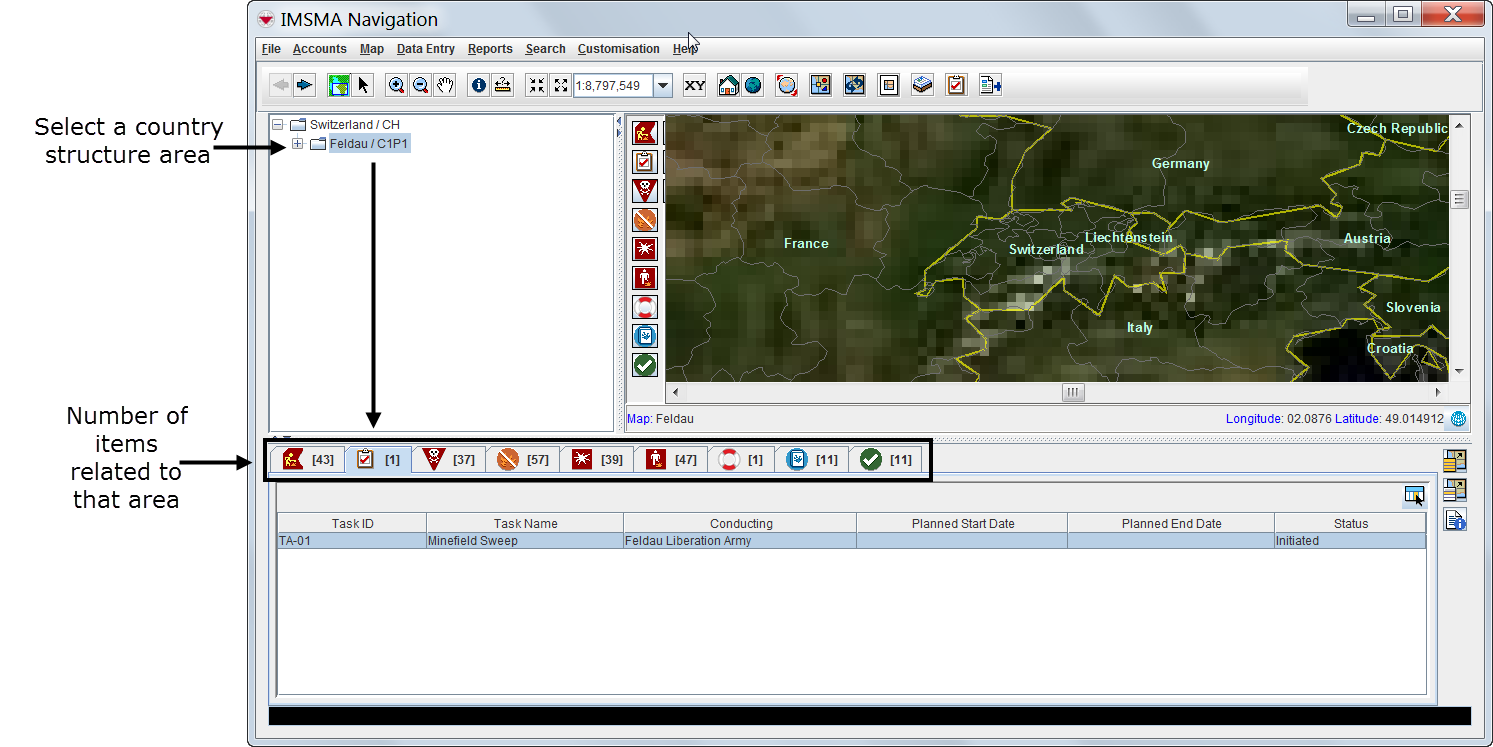Viewport: 1493px width, 747px height.
Task: Toggle skull hazard layer button beside map
Action: (645, 190)
